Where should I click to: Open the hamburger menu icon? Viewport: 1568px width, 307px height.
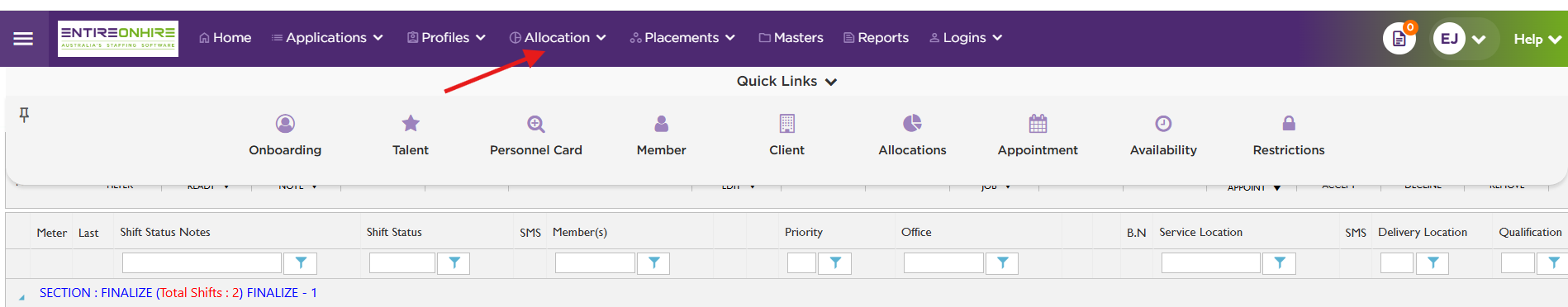[23, 38]
